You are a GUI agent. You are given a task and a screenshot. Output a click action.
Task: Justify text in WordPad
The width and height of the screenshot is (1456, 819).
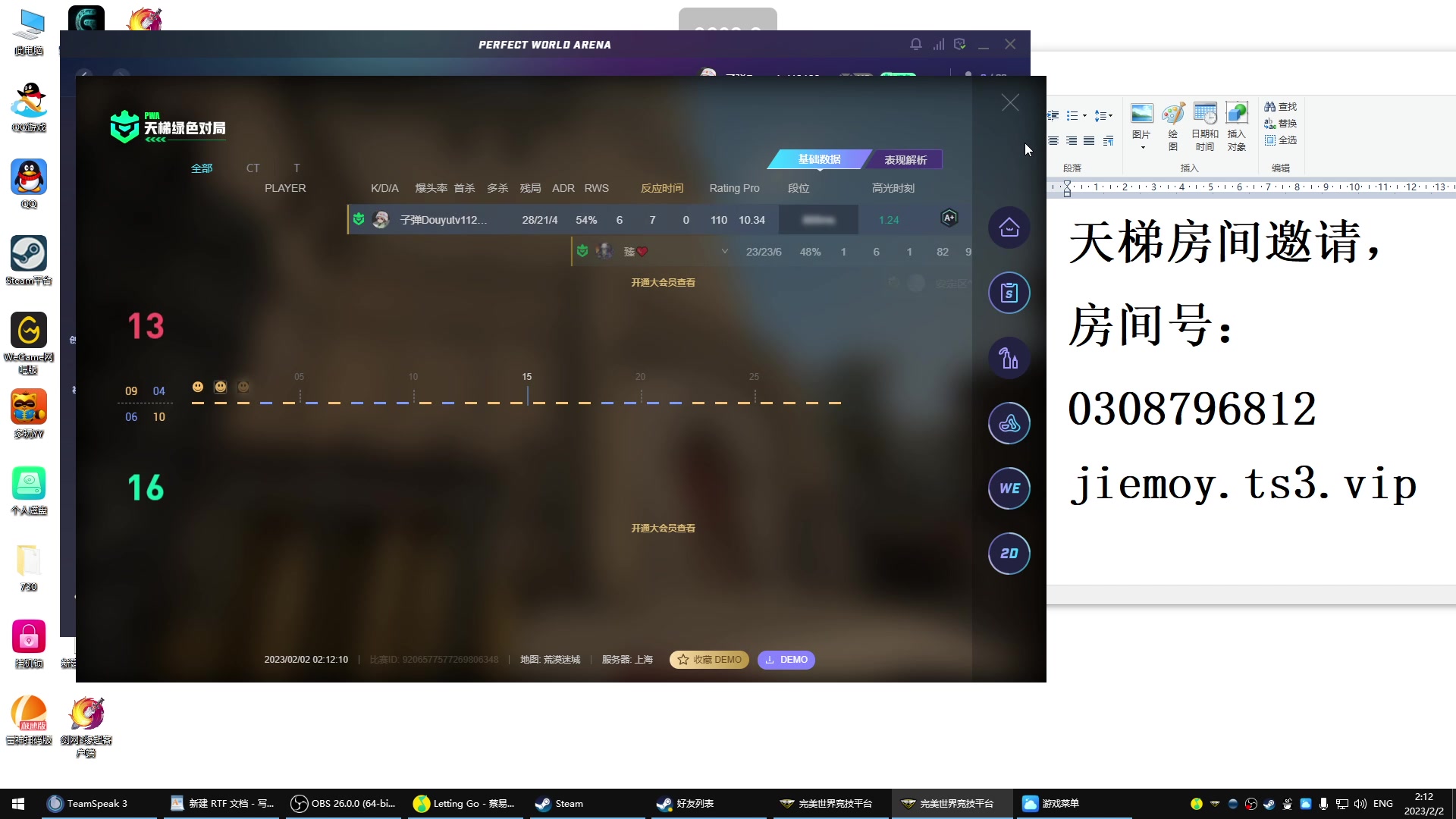click(x=1089, y=140)
